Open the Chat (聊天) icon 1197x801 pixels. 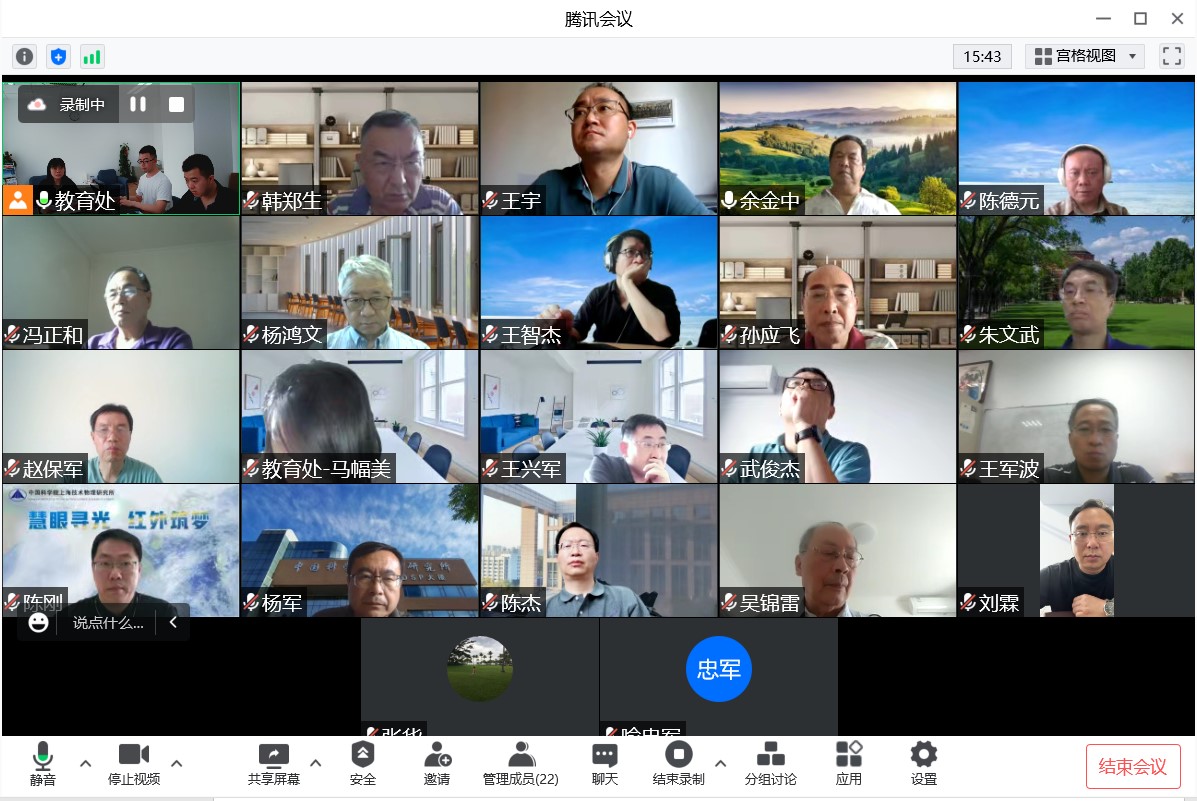pos(605,764)
